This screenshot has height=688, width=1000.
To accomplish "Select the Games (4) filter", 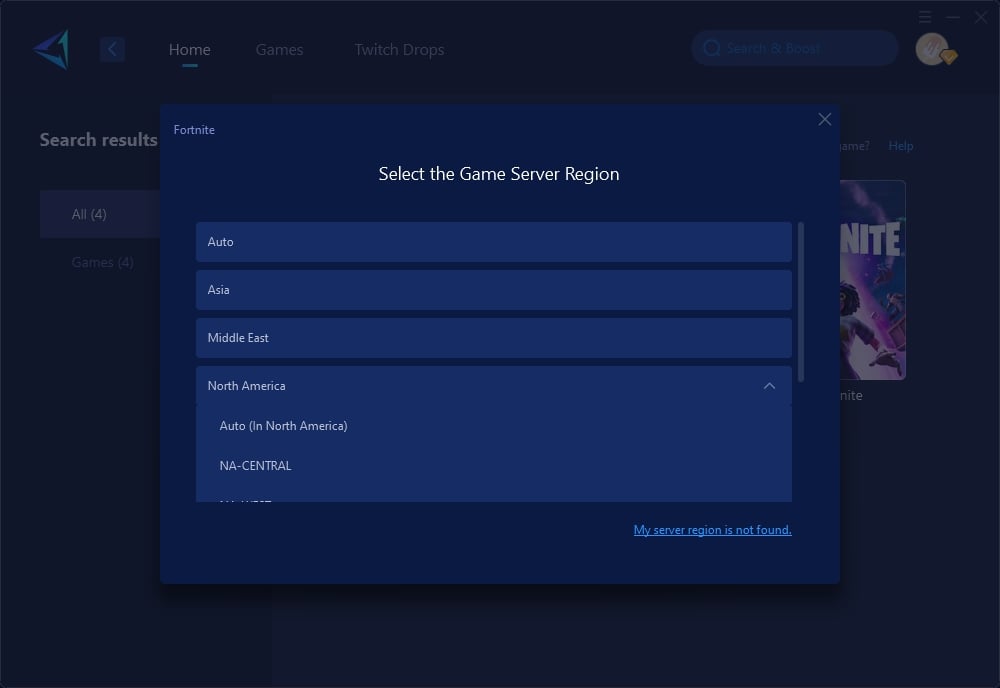I will click(102, 262).
